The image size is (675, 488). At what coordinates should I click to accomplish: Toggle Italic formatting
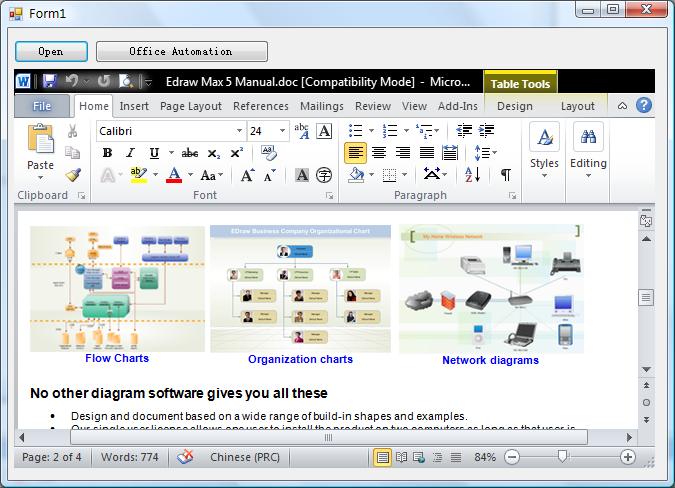click(x=130, y=153)
